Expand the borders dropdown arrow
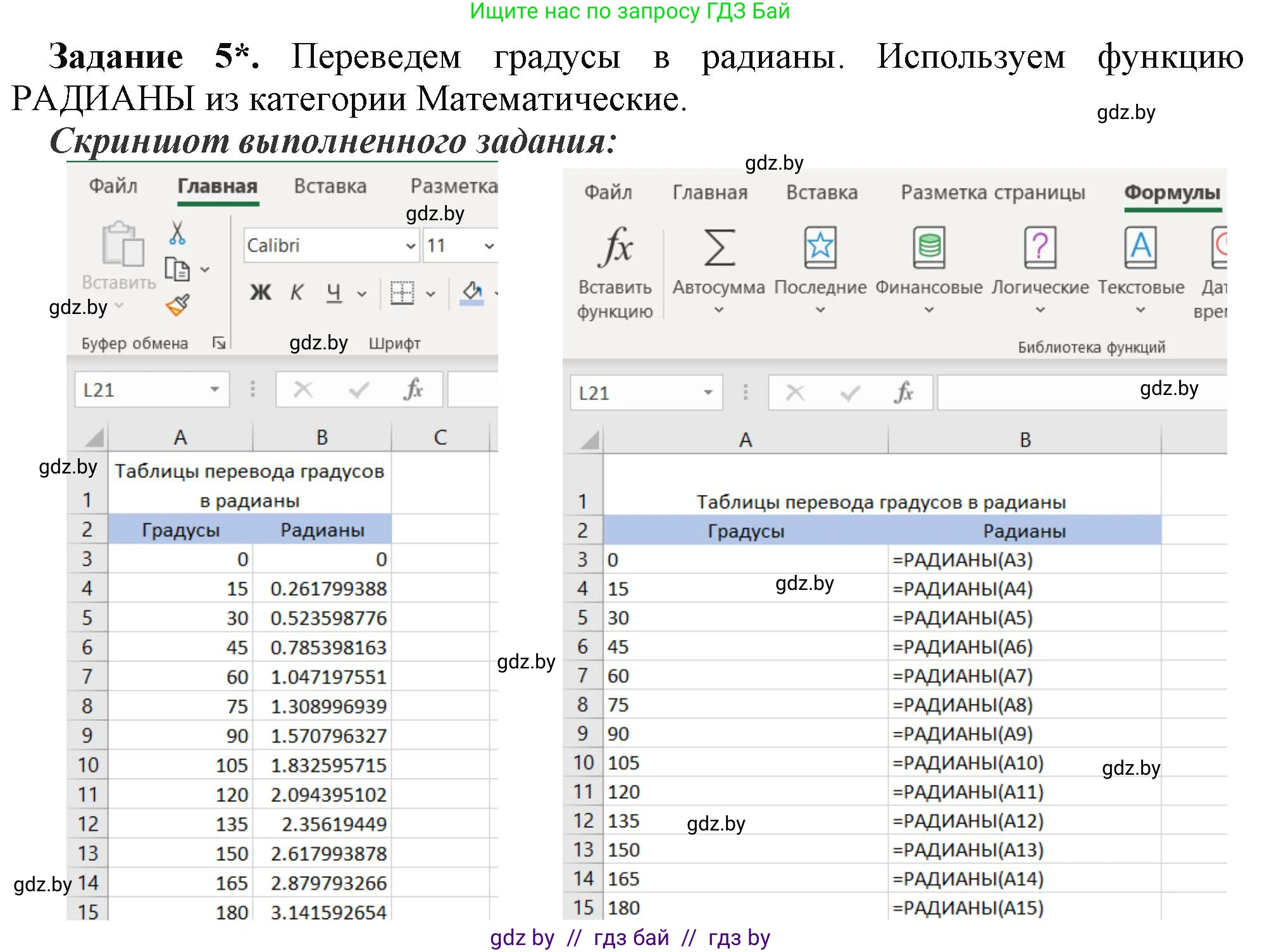 (x=431, y=293)
